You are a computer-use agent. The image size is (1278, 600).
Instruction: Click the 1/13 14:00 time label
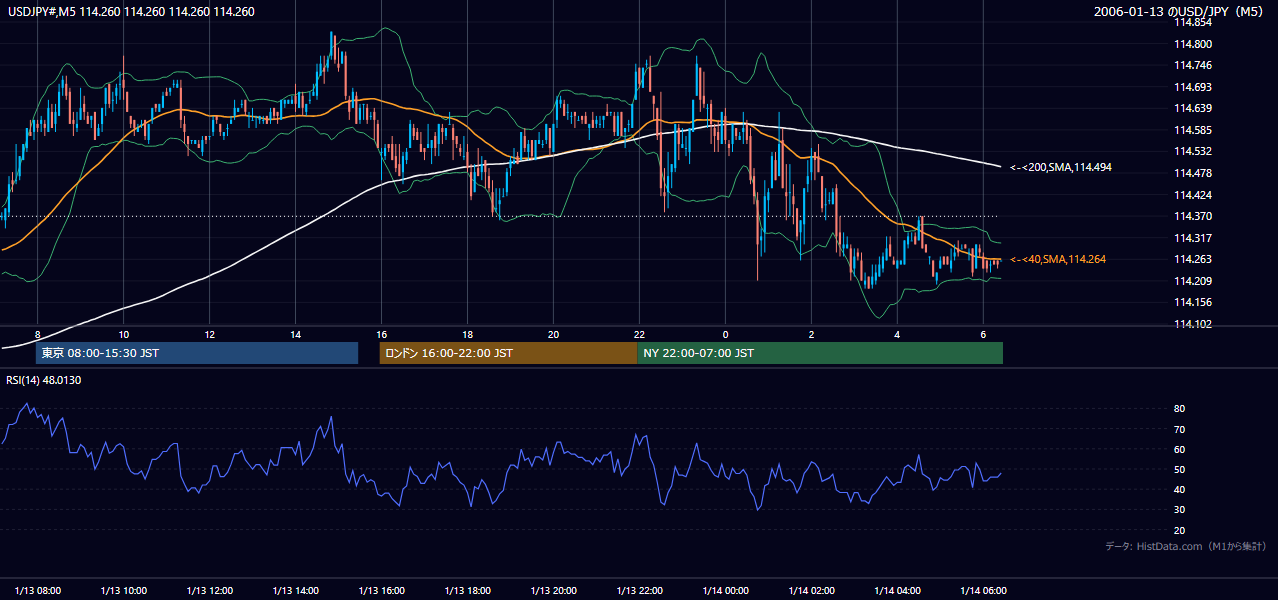click(x=295, y=590)
